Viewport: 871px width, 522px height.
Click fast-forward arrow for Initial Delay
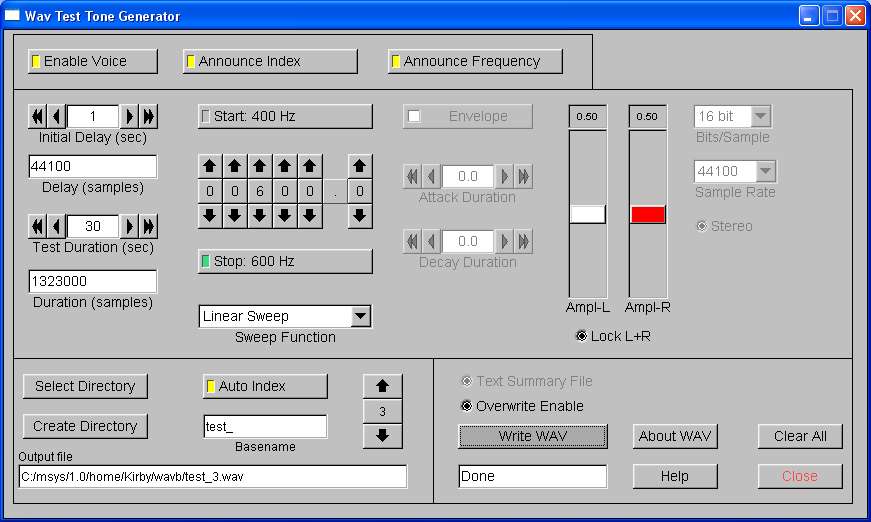[148, 116]
